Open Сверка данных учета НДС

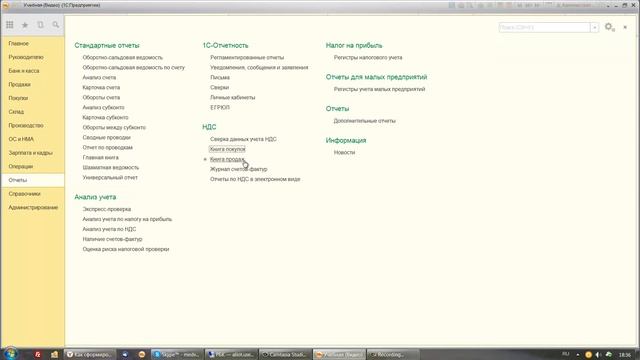click(x=243, y=139)
